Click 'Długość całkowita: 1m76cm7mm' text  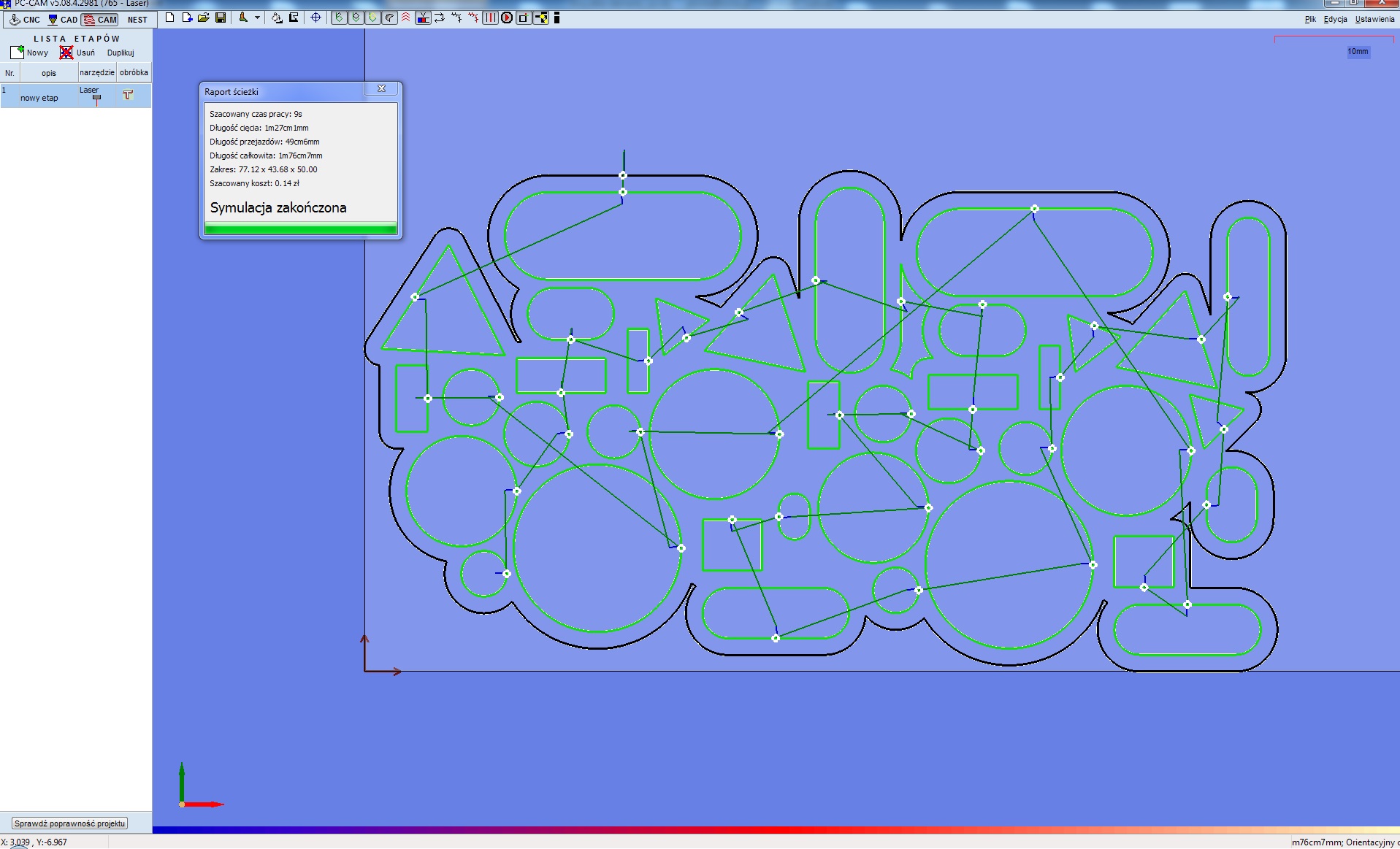266,155
